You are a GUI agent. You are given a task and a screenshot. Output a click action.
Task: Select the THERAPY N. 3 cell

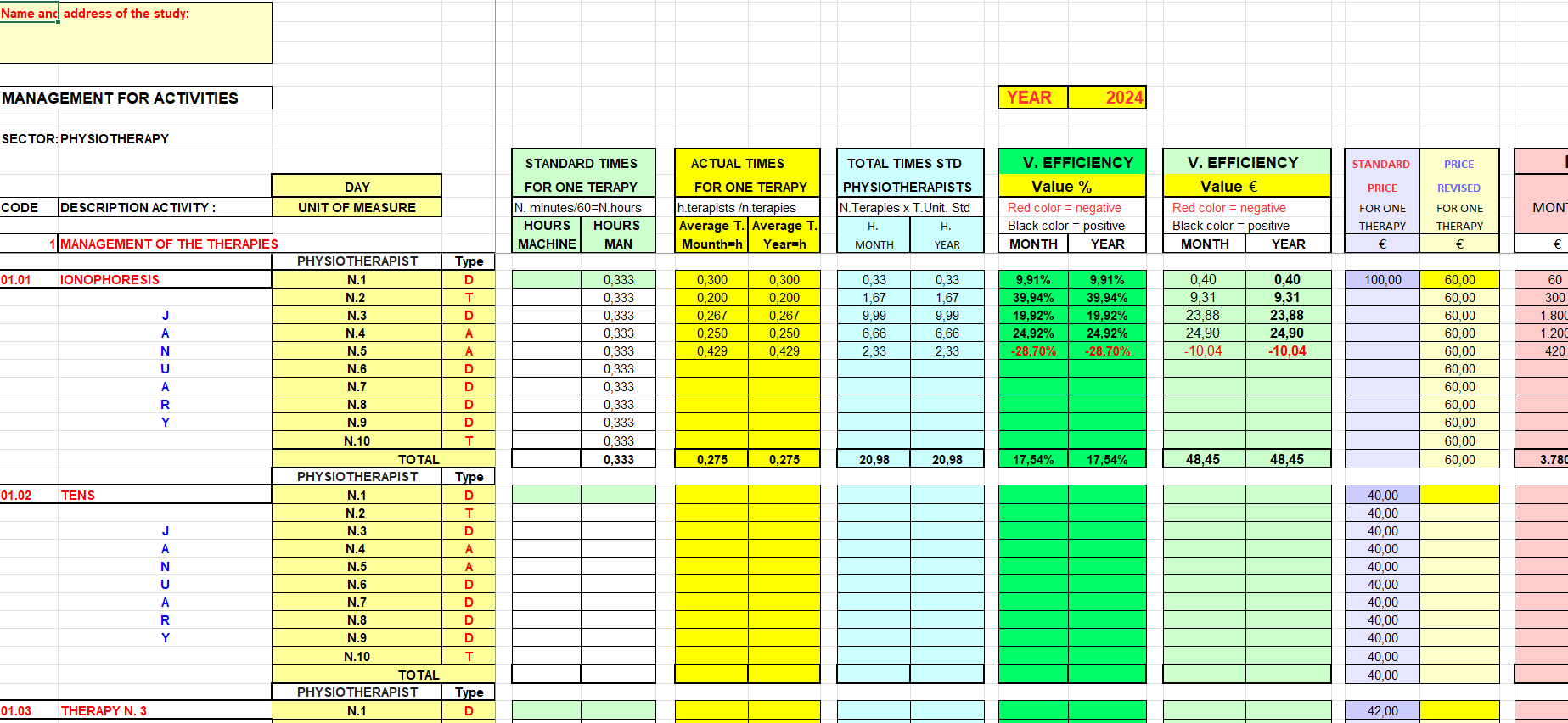point(165,710)
